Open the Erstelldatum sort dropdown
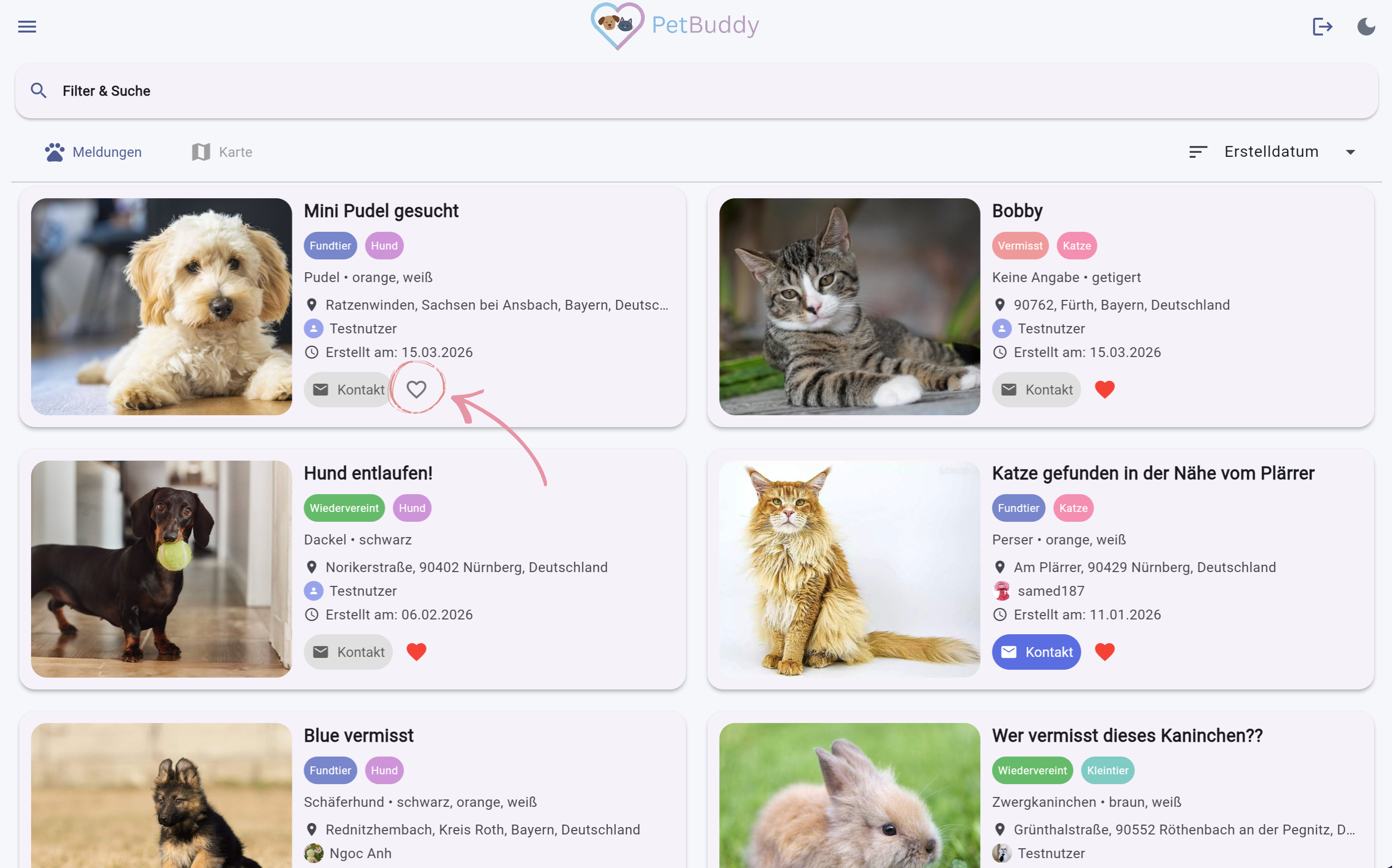Screen dimensions: 1397x868 [x=1271, y=151]
